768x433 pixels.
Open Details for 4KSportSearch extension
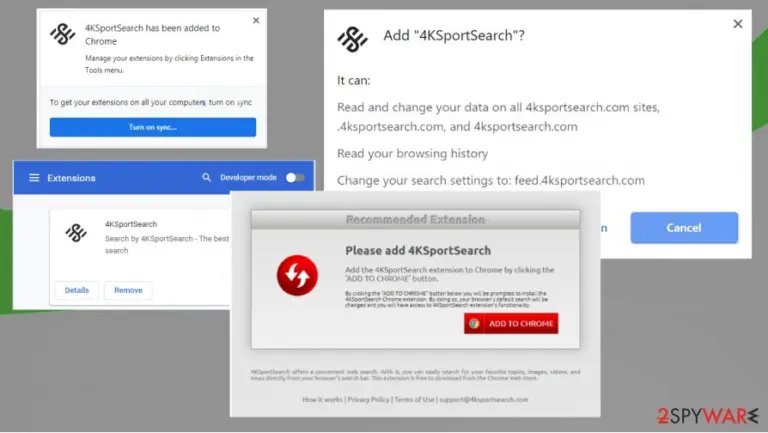click(x=77, y=290)
